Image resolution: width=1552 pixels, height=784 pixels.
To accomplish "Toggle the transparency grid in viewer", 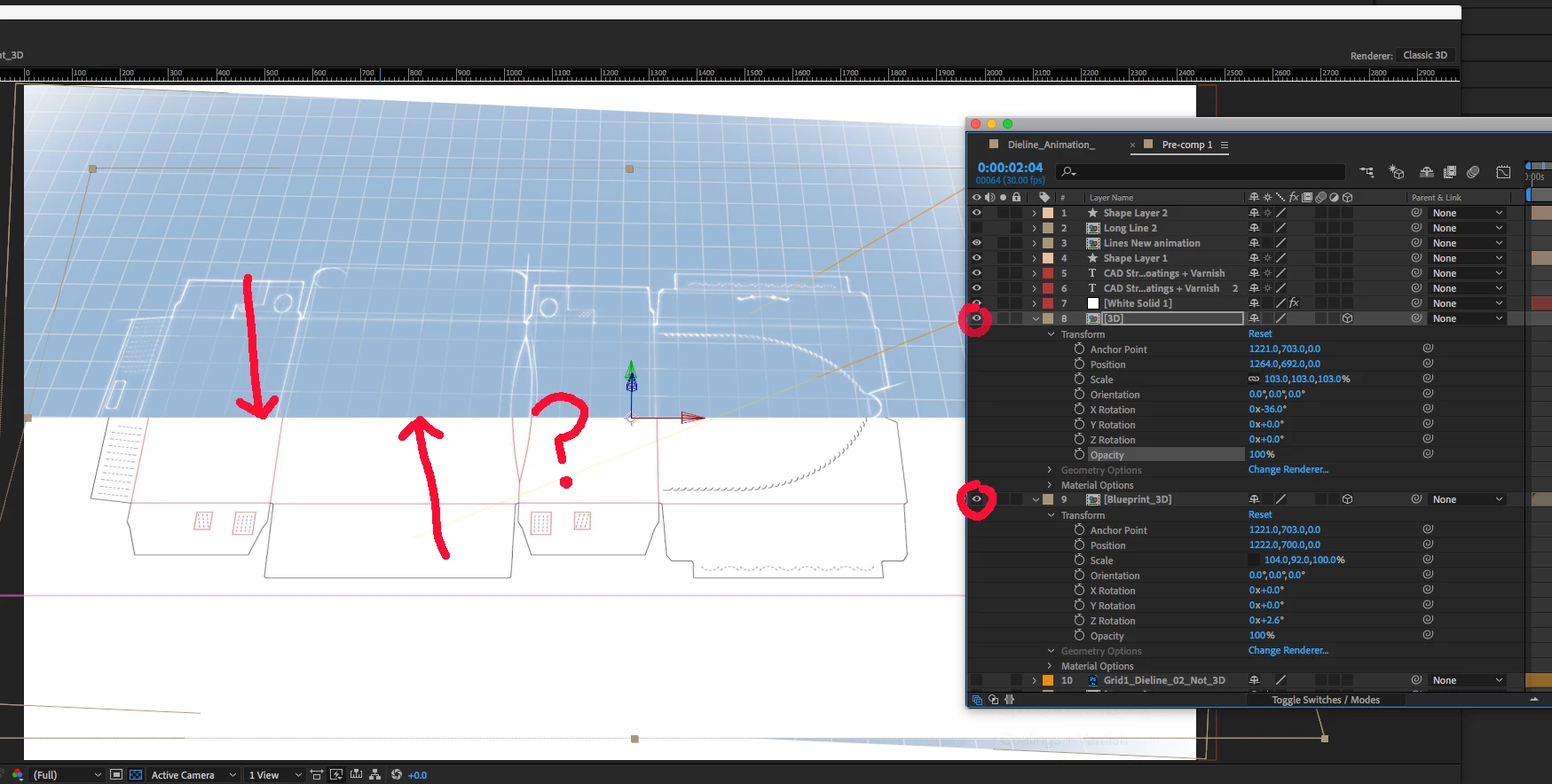I will coord(136,774).
